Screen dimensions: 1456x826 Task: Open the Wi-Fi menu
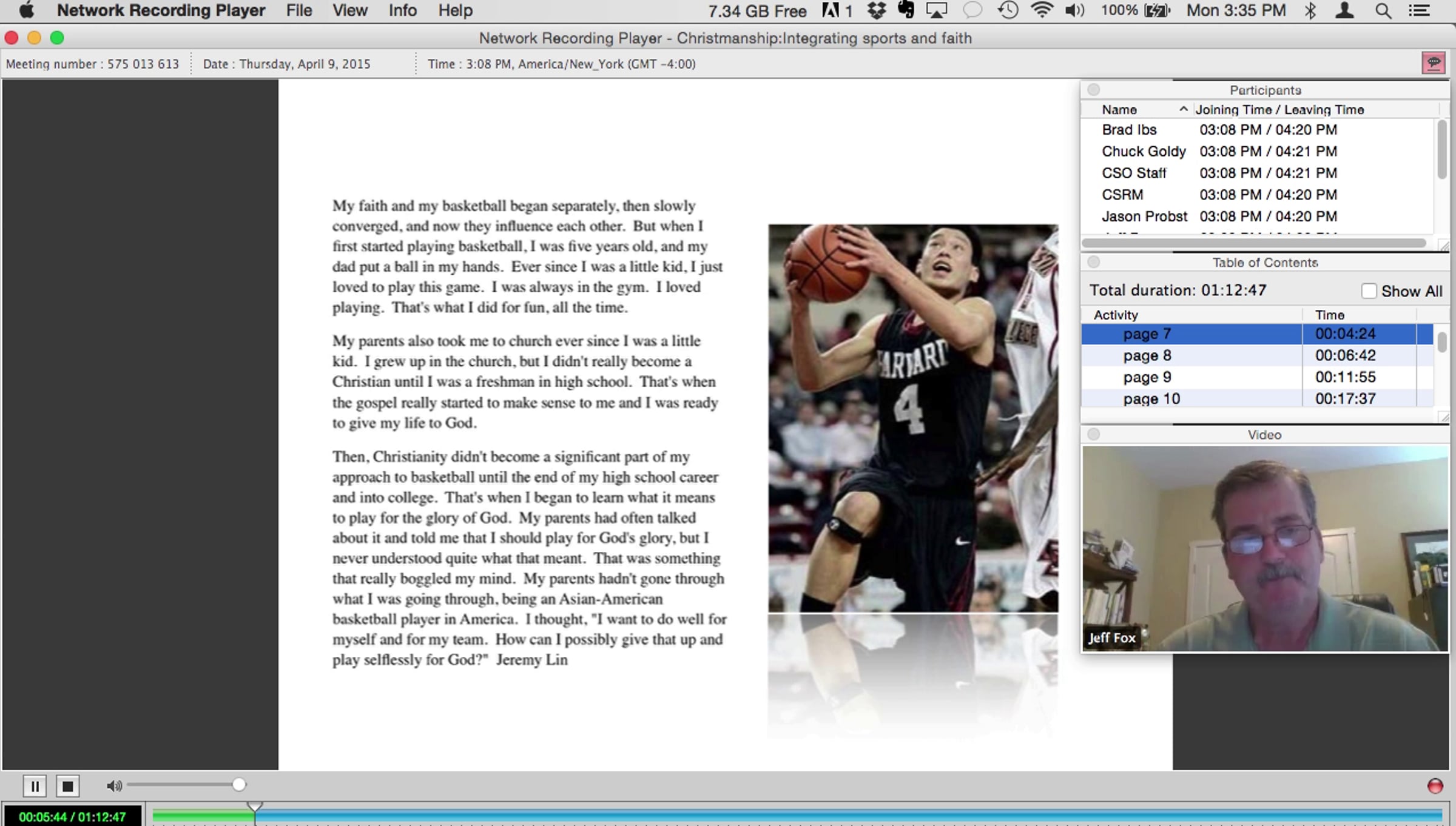(x=1042, y=10)
